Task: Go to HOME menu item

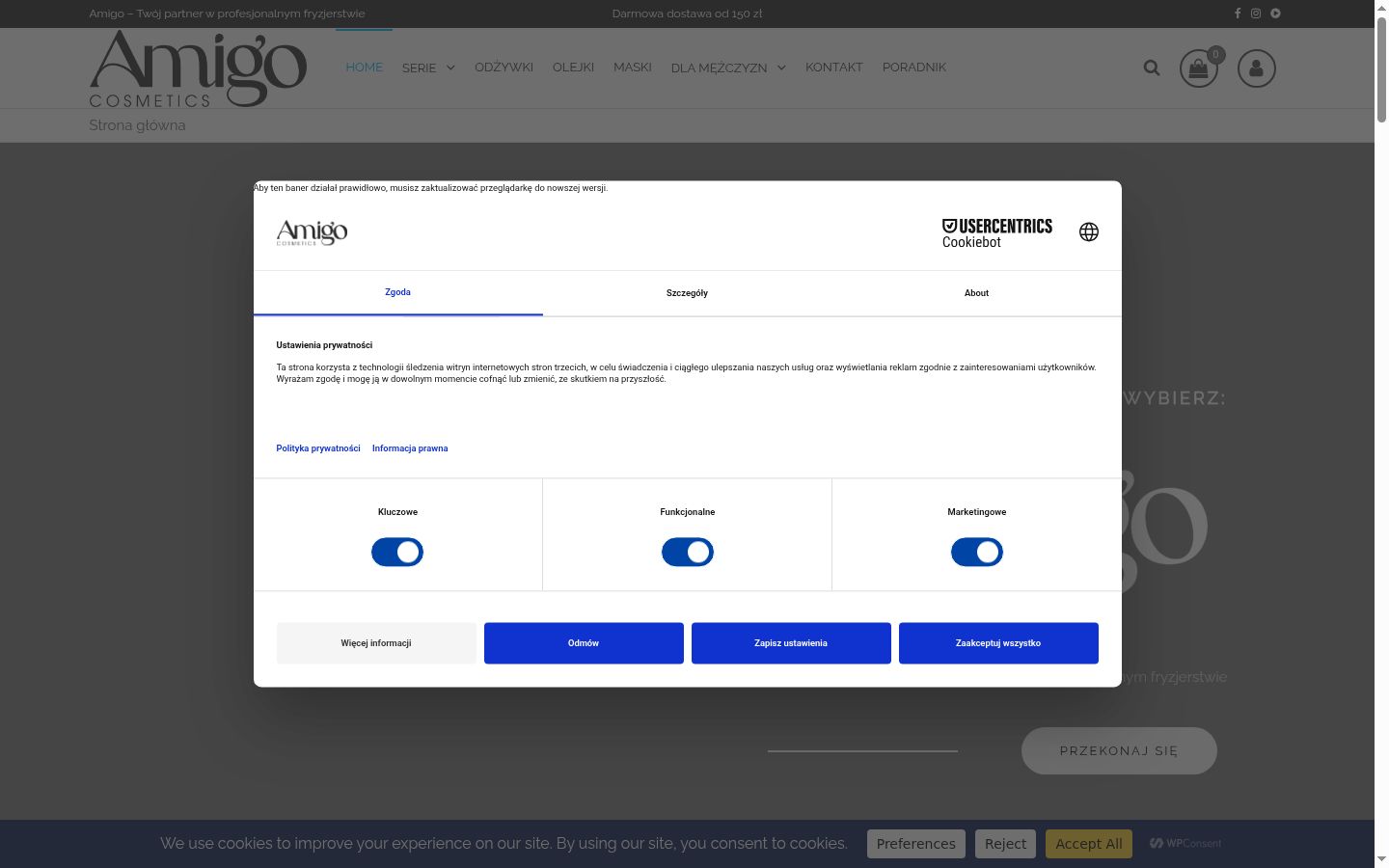Action: (x=365, y=67)
